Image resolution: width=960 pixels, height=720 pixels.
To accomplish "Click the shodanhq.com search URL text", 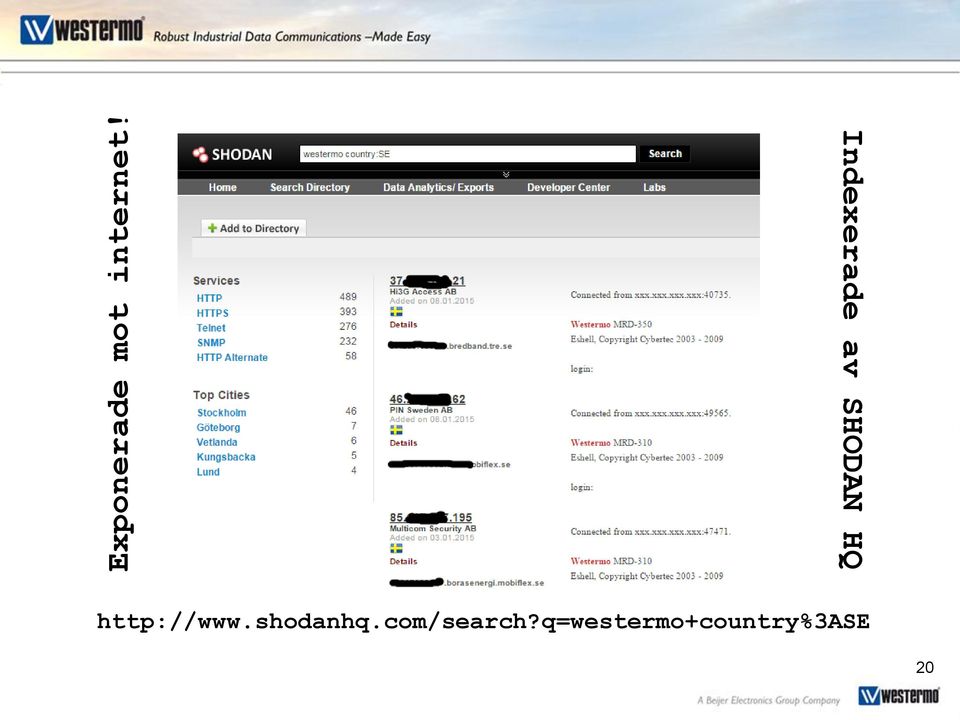I will coord(483,621).
